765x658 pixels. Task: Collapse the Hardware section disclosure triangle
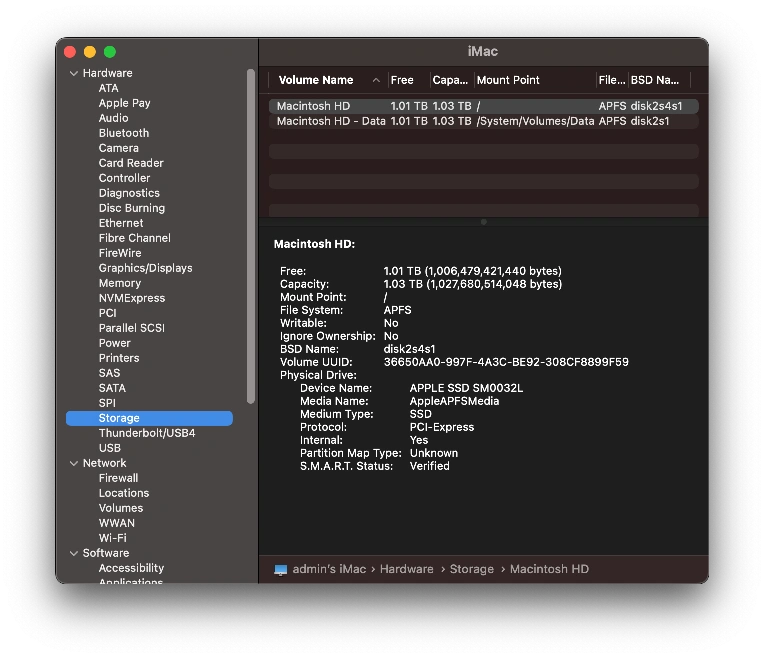73,73
